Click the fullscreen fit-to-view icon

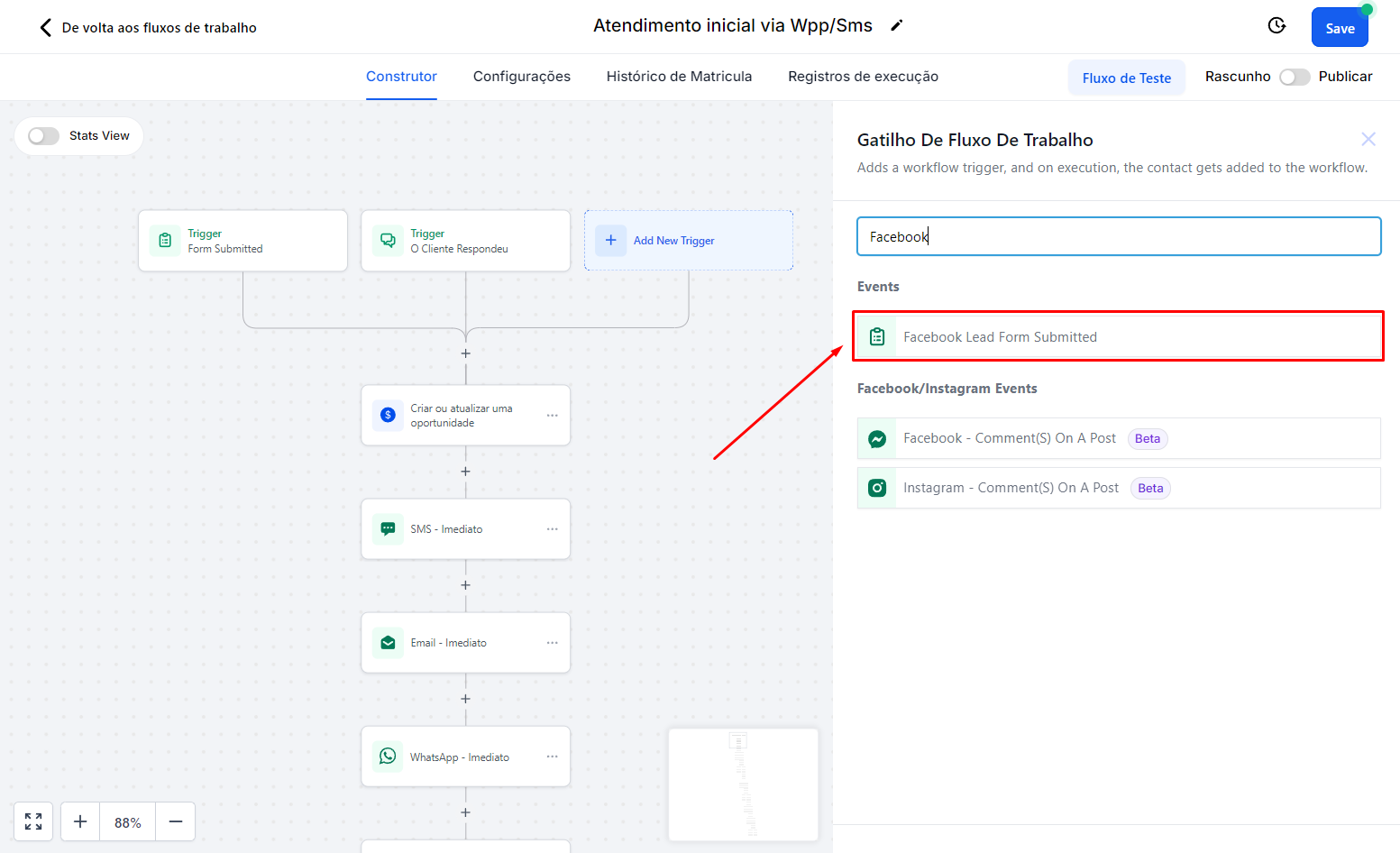[33, 821]
